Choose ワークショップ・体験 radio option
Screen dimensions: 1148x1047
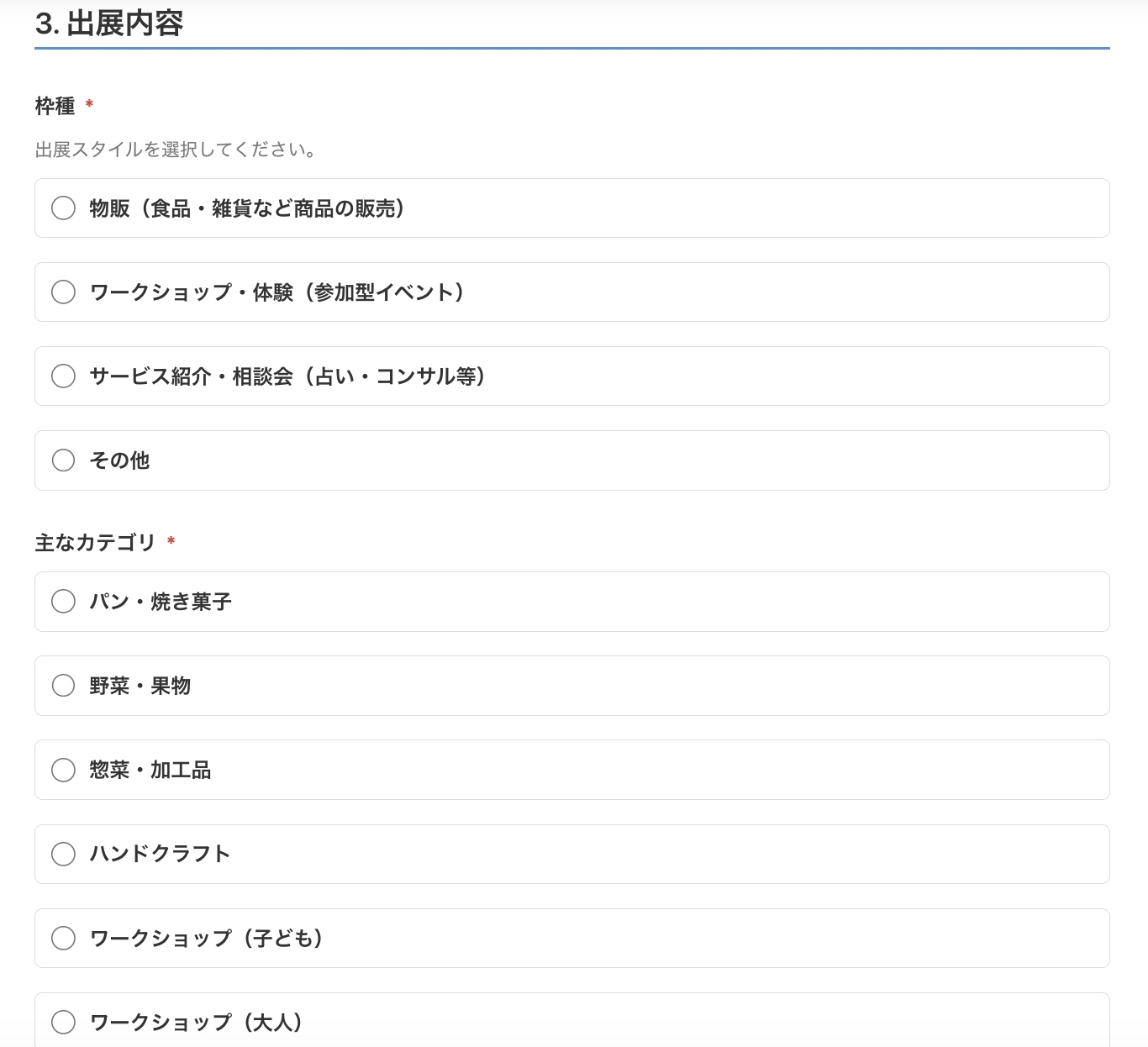point(63,292)
